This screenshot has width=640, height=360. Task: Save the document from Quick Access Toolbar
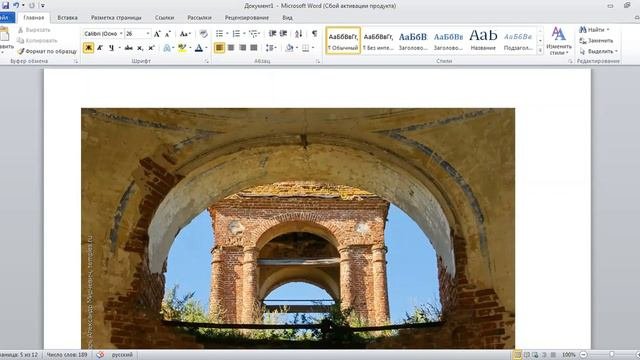coord(5,6)
